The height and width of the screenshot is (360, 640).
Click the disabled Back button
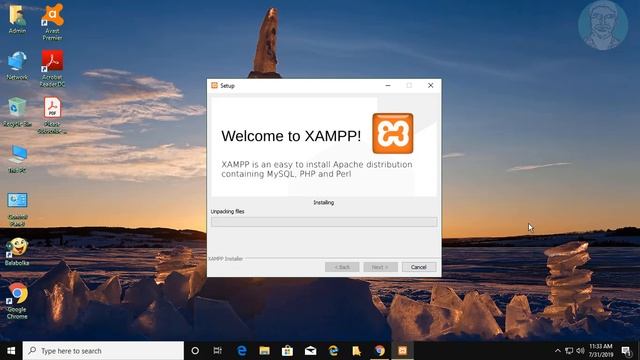coord(342,267)
